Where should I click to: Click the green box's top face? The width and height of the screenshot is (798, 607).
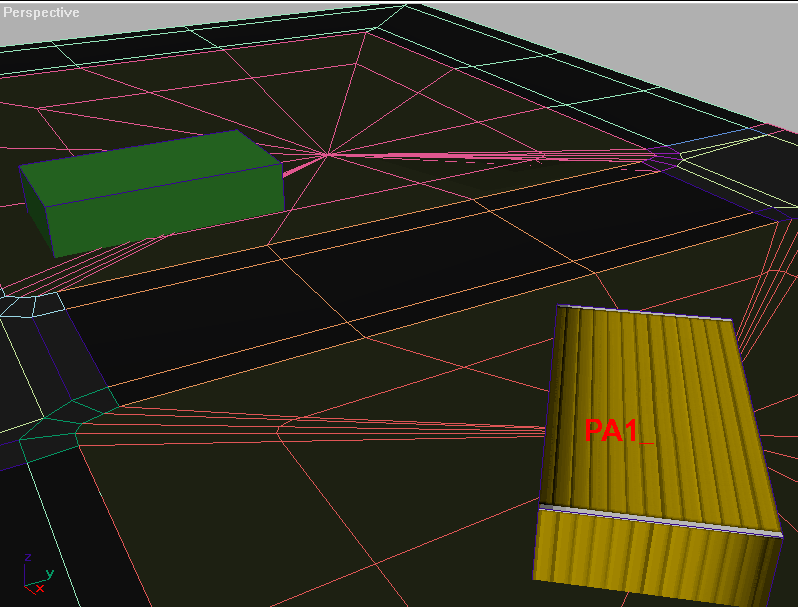pyautogui.click(x=150, y=165)
